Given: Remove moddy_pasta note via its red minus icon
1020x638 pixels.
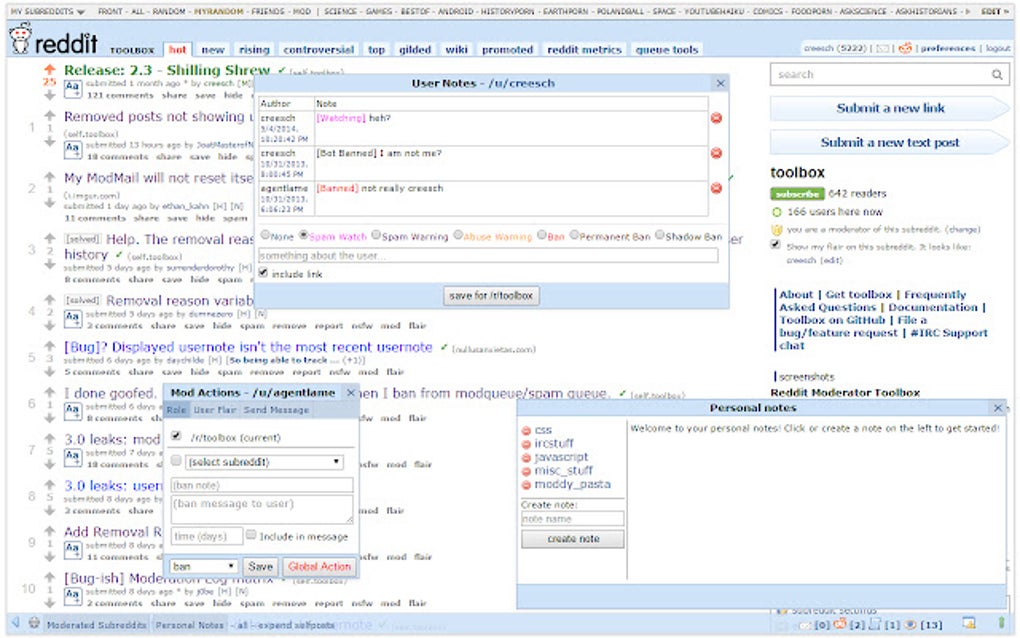Looking at the screenshot, I should point(527,484).
